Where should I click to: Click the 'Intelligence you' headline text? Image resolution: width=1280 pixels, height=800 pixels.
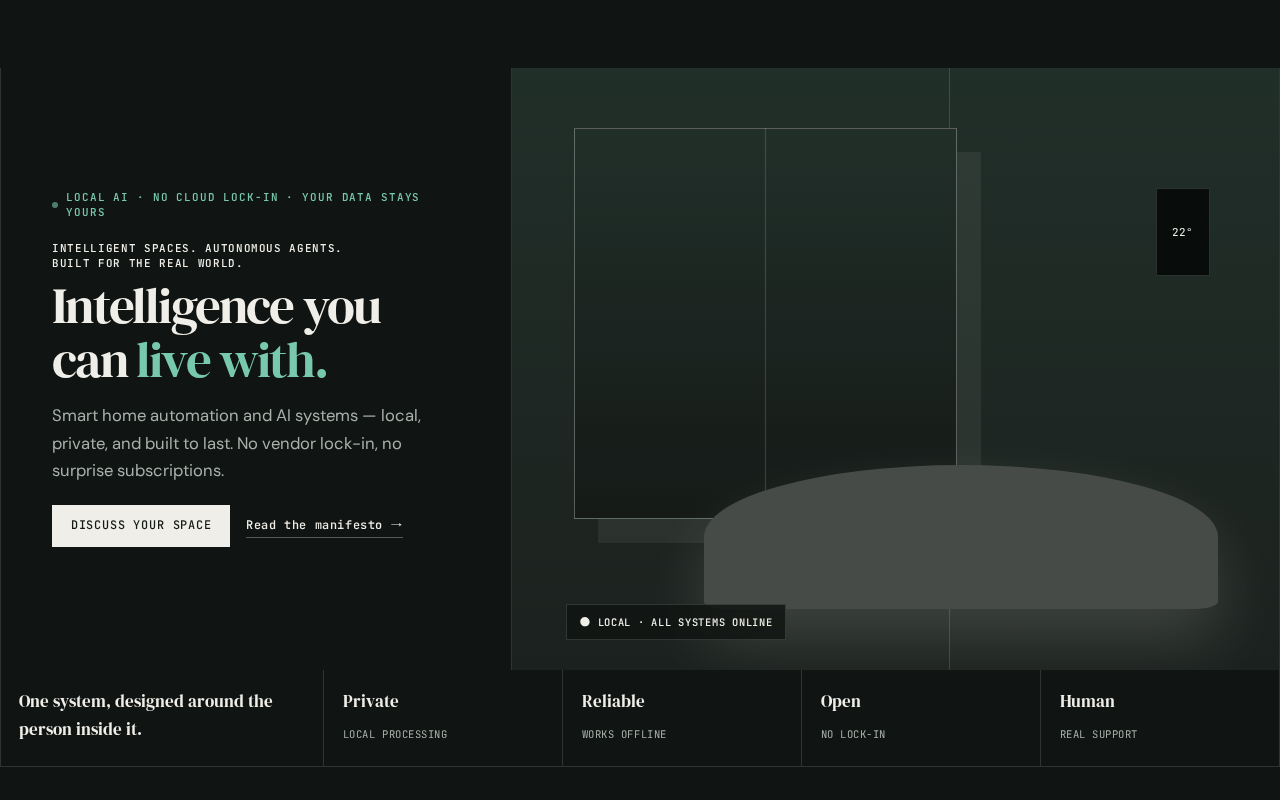tap(217, 306)
